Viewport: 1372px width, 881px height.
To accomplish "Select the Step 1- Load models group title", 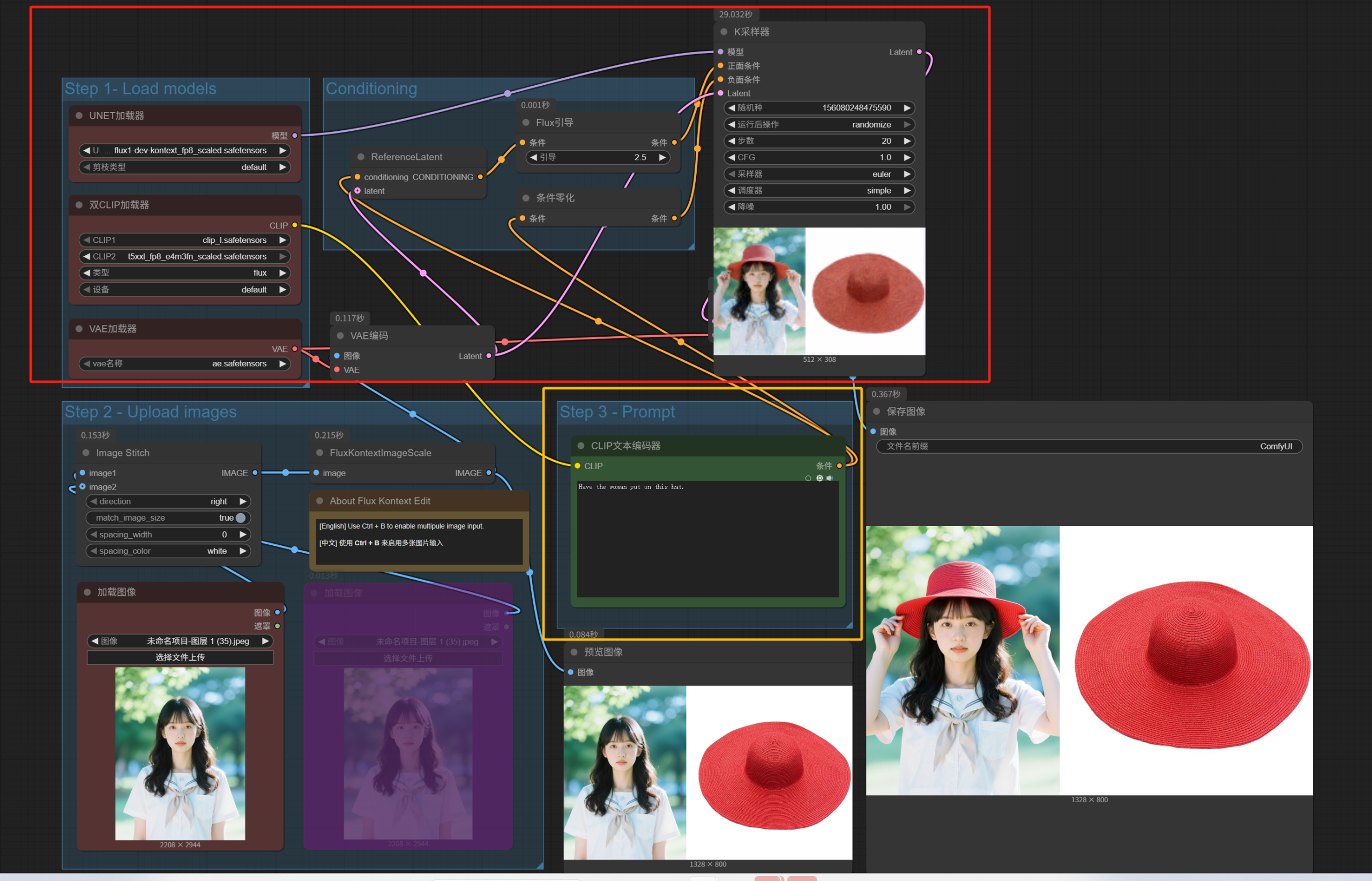I will pos(140,88).
